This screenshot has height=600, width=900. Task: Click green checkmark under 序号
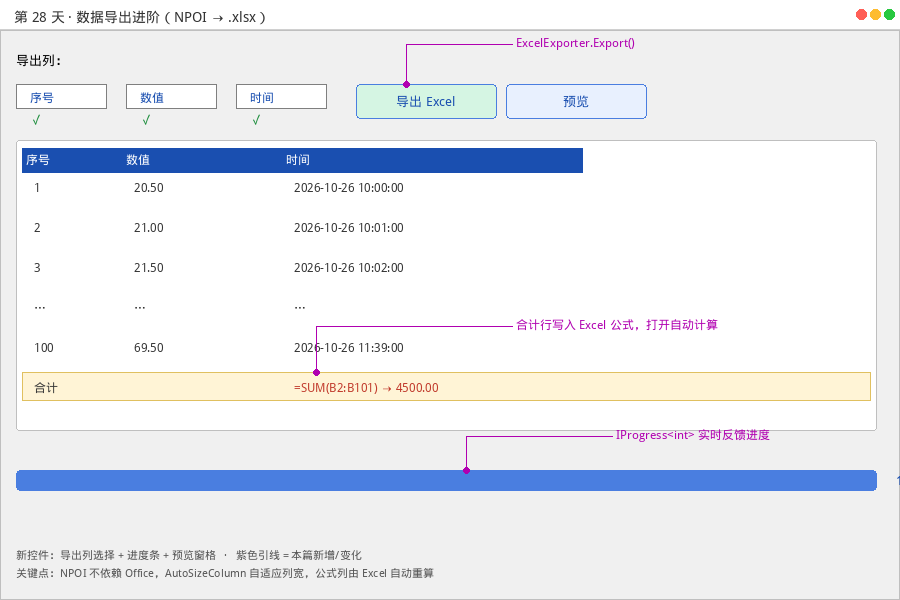[36, 120]
